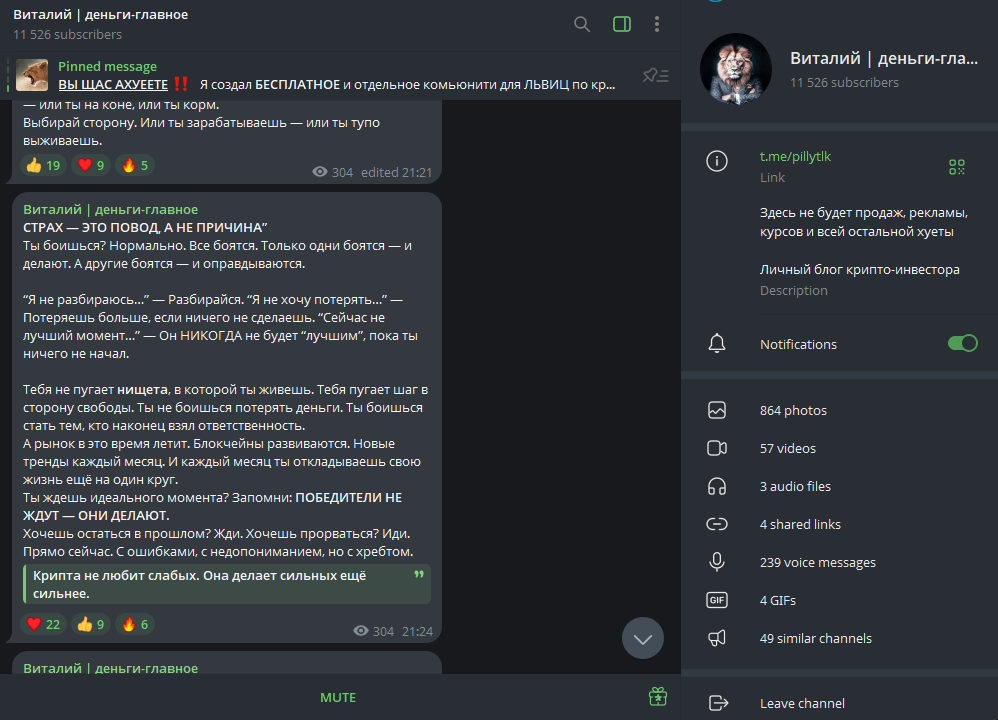Expand 49 similar channels

pos(815,638)
